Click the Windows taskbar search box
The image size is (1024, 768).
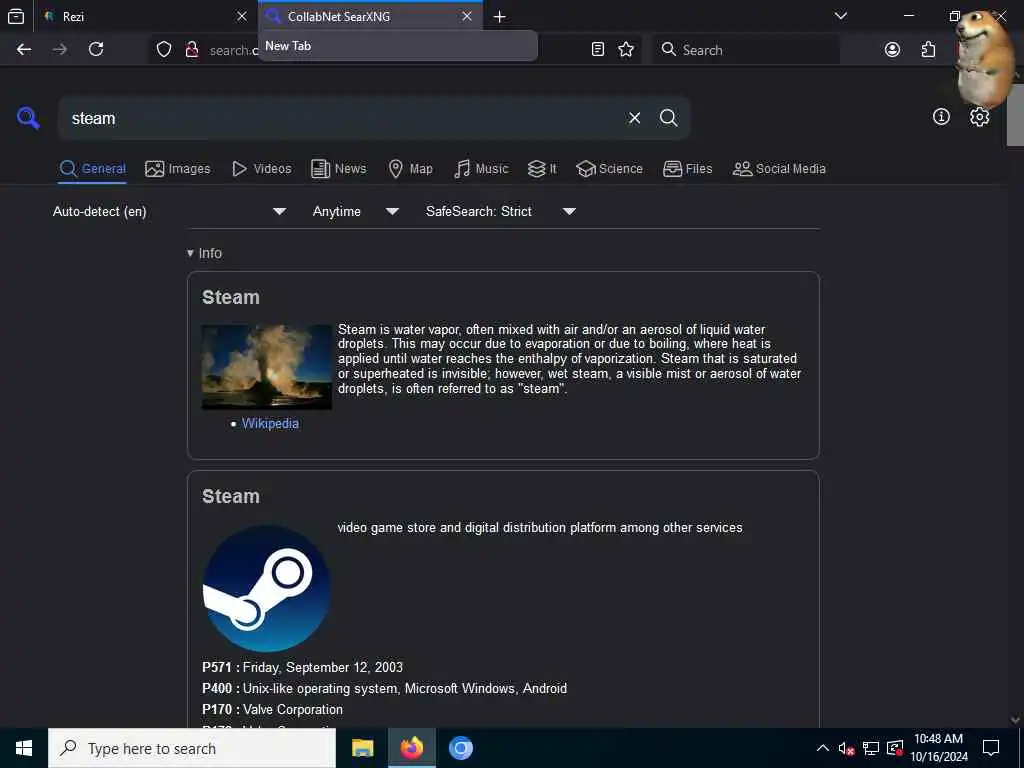192,748
